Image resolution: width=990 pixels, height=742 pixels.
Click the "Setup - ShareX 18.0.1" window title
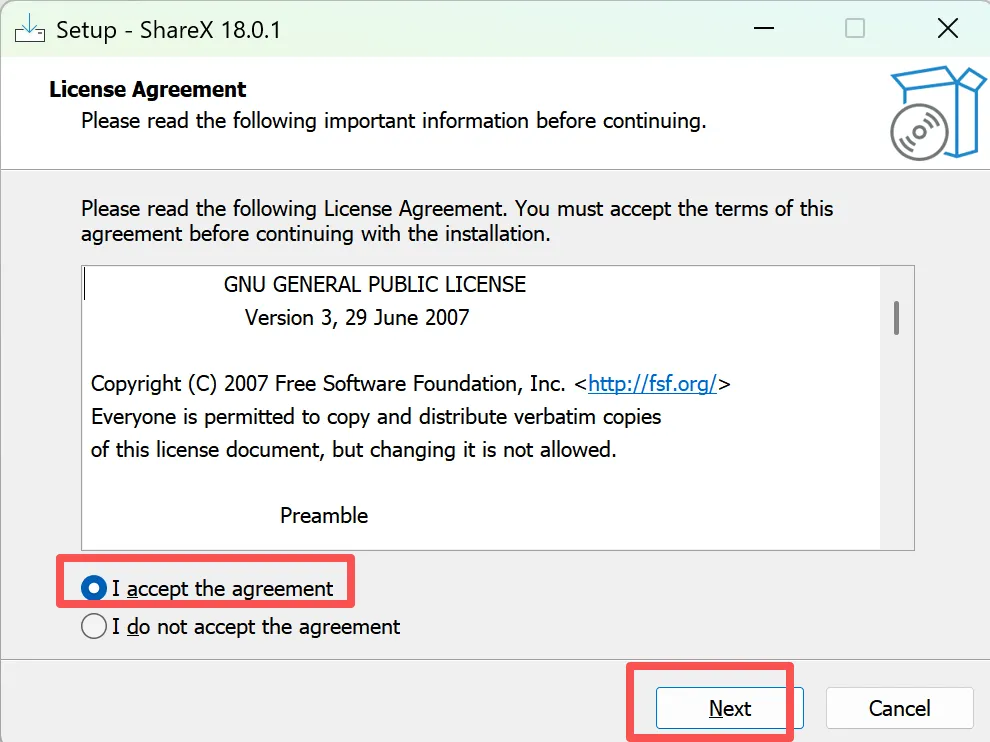168,30
